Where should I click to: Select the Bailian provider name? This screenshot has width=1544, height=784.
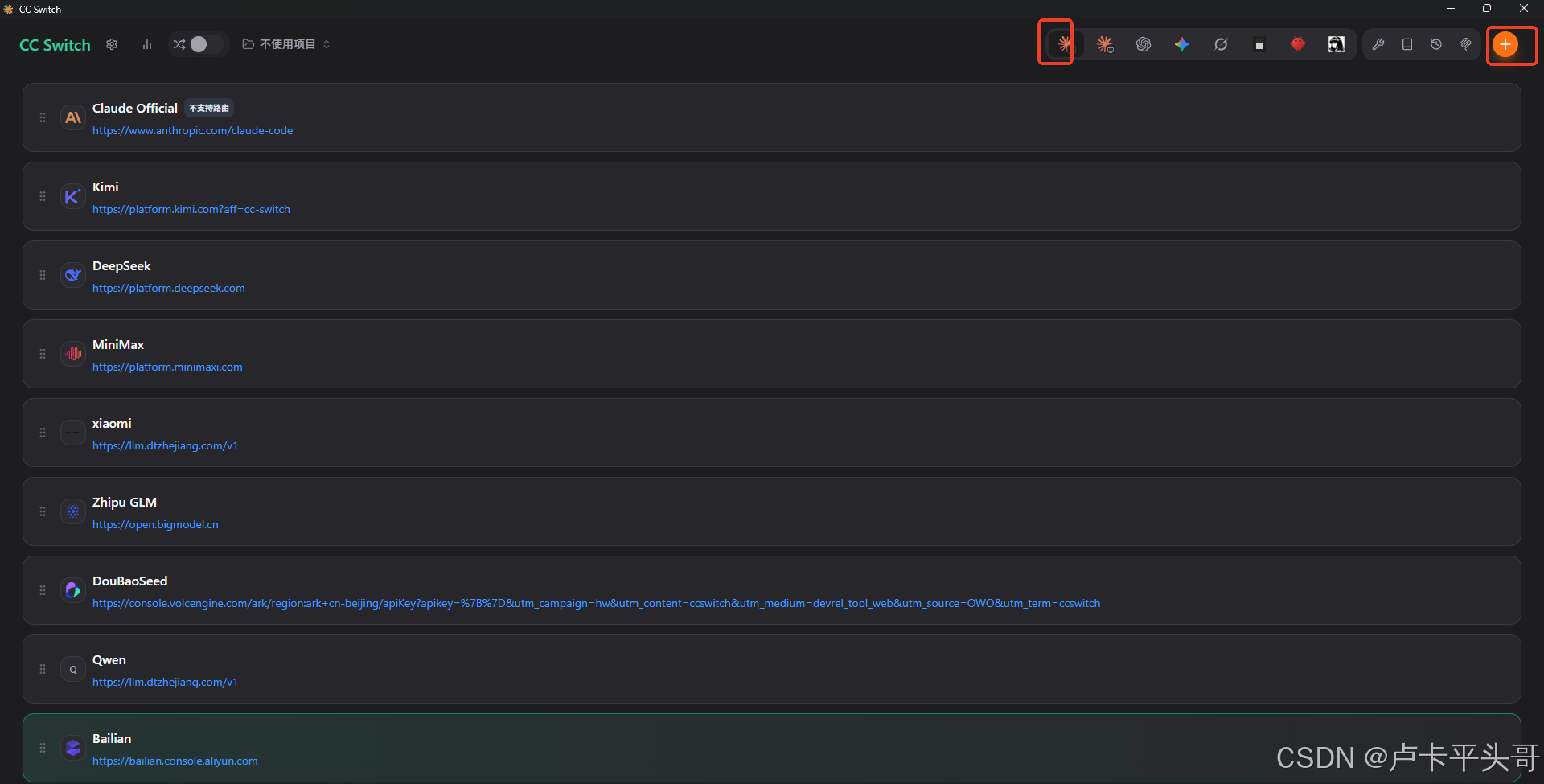pos(112,738)
